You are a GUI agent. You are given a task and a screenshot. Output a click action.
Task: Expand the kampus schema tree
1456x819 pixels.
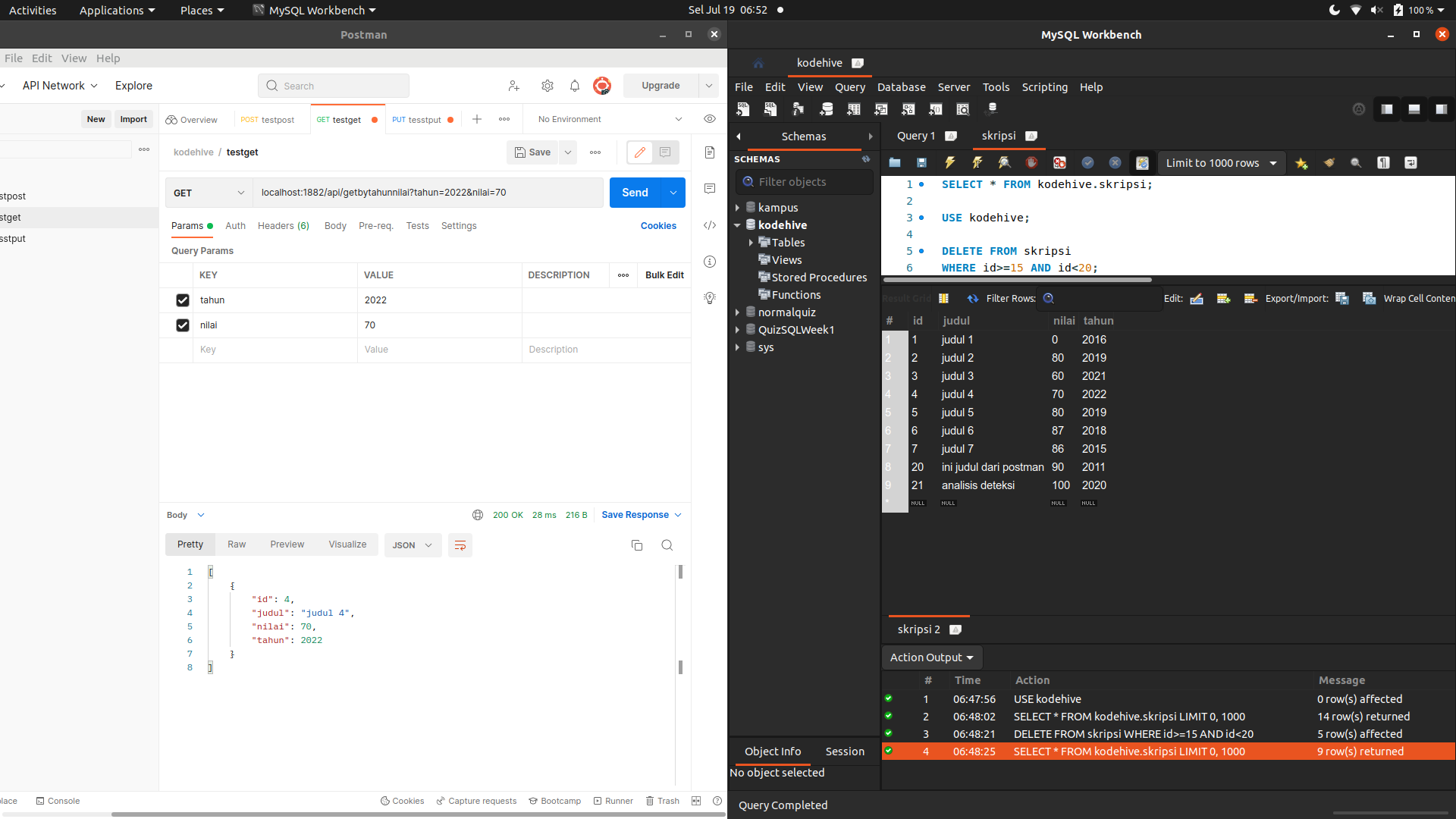click(x=738, y=207)
